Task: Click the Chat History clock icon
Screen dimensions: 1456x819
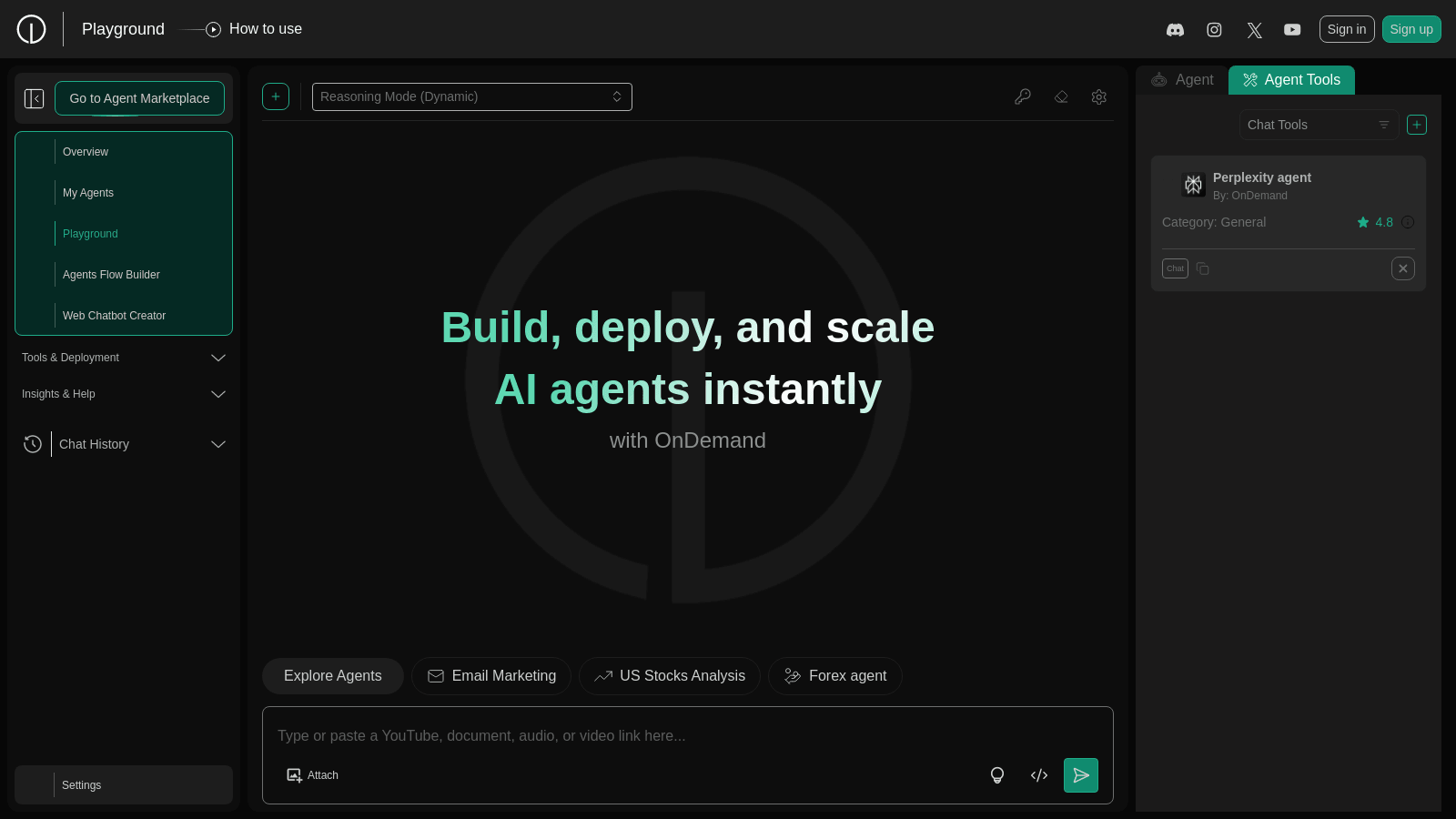Action: [x=33, y=444]
